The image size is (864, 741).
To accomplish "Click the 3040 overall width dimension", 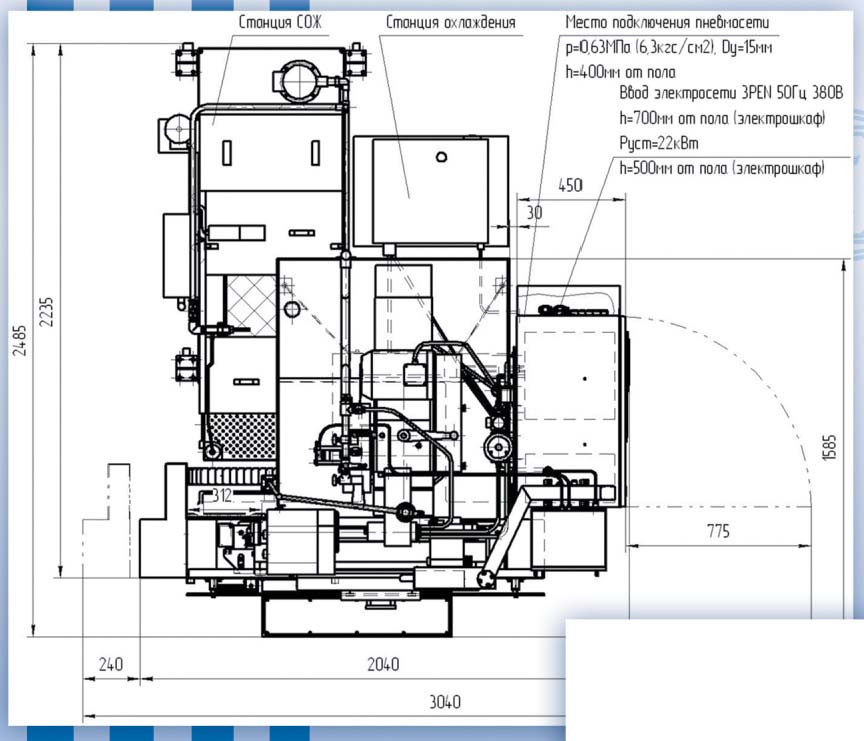I will [446, 701].
